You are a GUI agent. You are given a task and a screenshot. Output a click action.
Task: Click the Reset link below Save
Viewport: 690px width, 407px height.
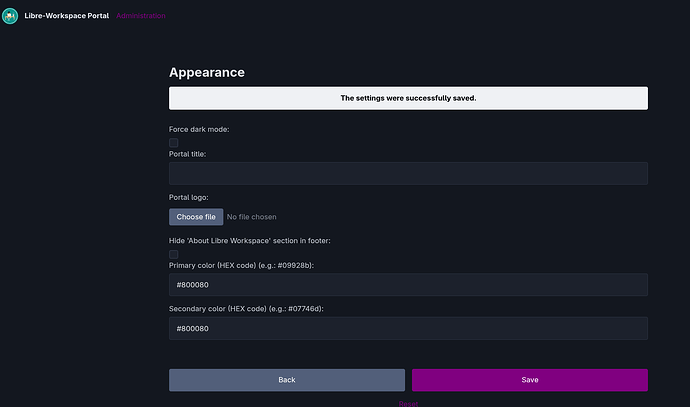coord(408,403)
